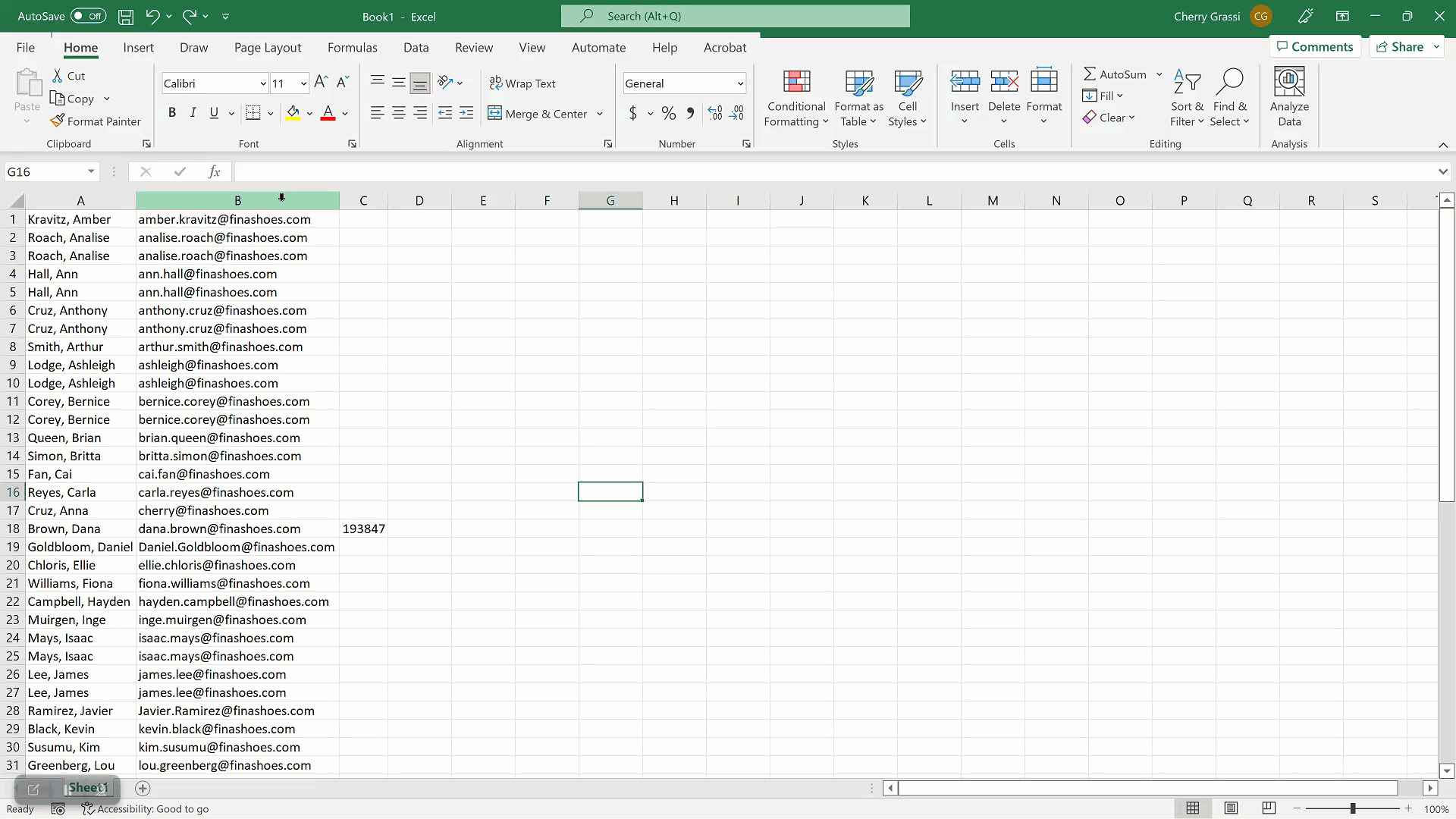
Task: Click the Comments button
Action: point(1315,47)
